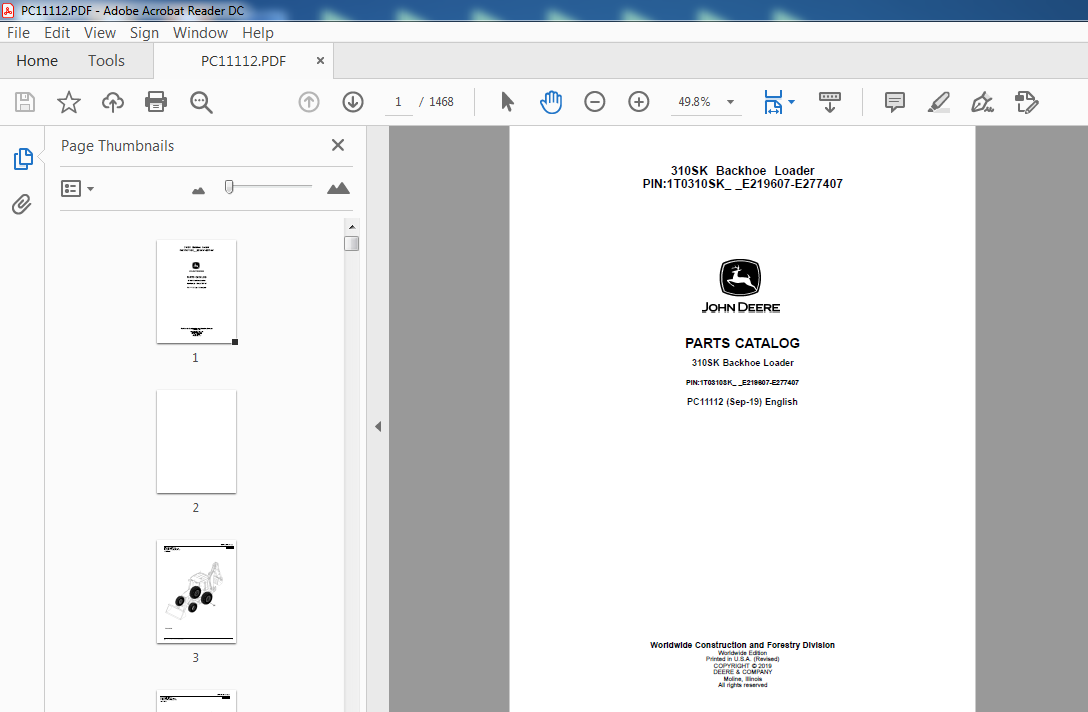The height and width of the screenshot is (712, 1088).
Task: Switch to the Tools tab
Action: click(x=106, y=60)
